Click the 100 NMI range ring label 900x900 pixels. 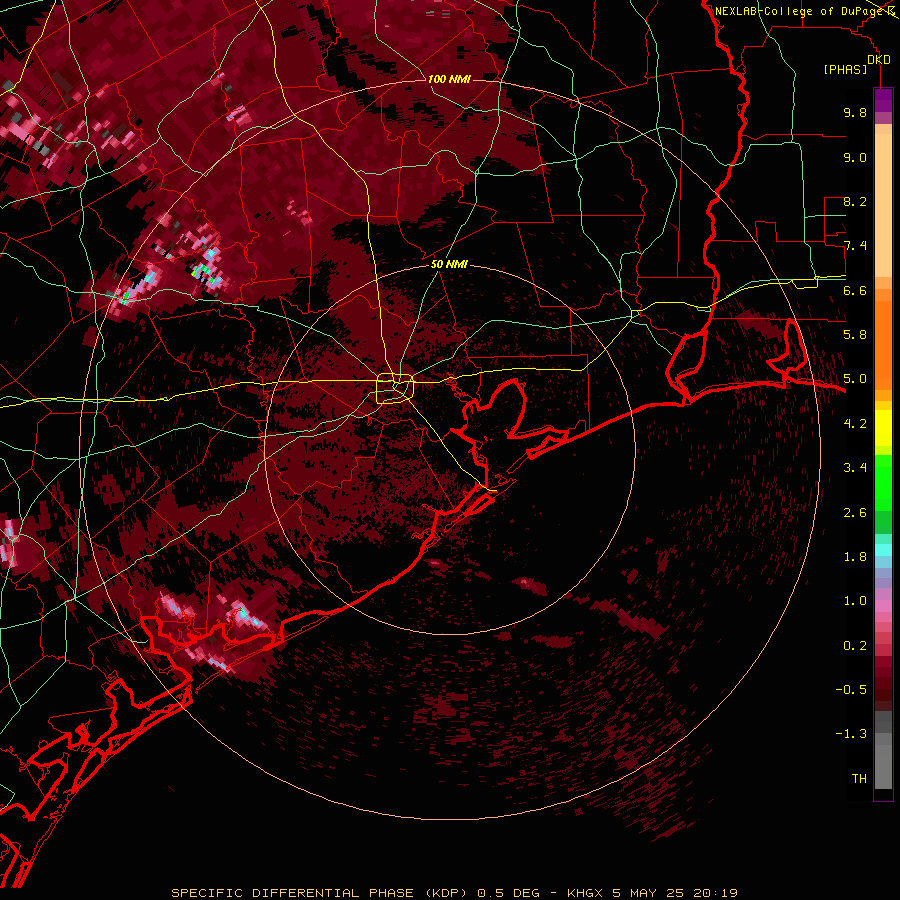click(449, 79)
